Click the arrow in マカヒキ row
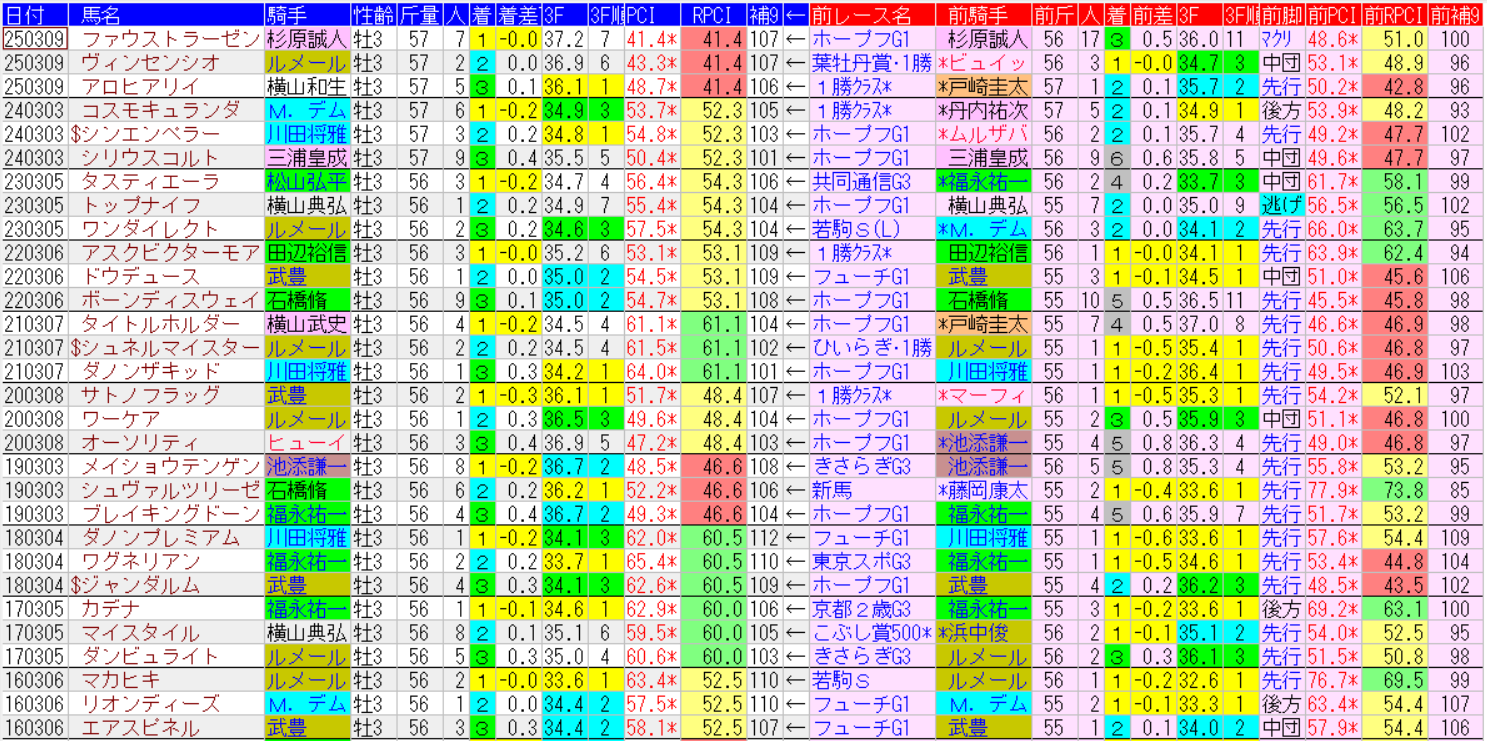 click(x=796, y=680)
